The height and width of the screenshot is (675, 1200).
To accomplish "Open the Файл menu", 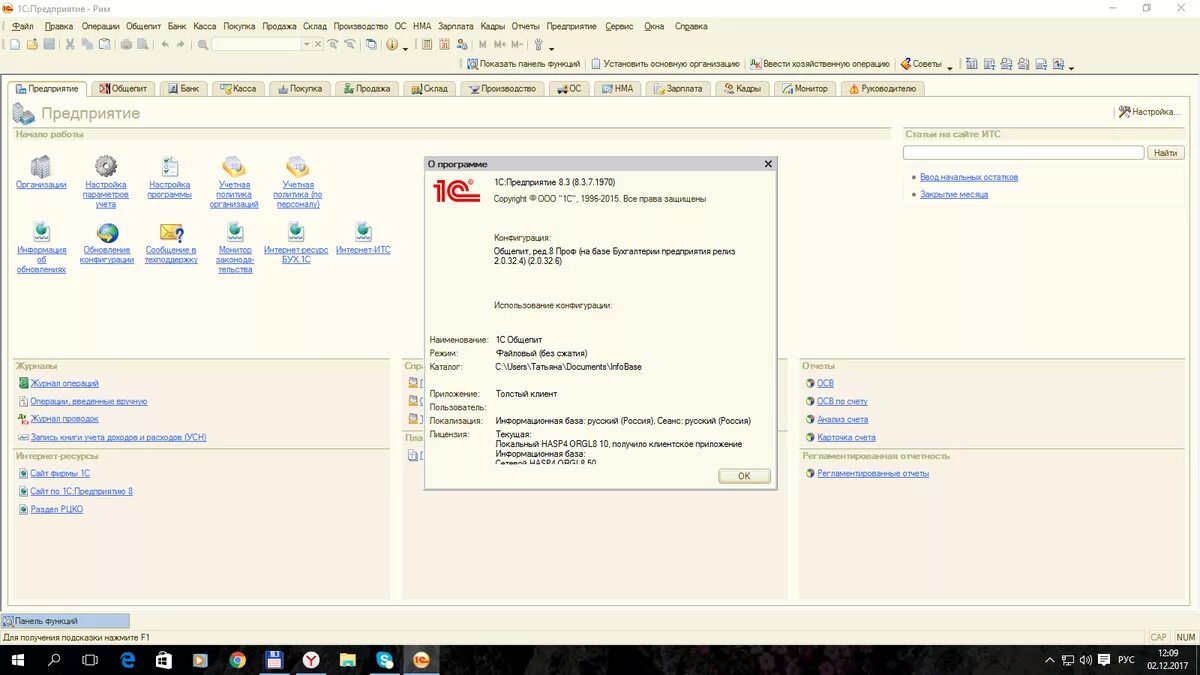I will 23,26.
